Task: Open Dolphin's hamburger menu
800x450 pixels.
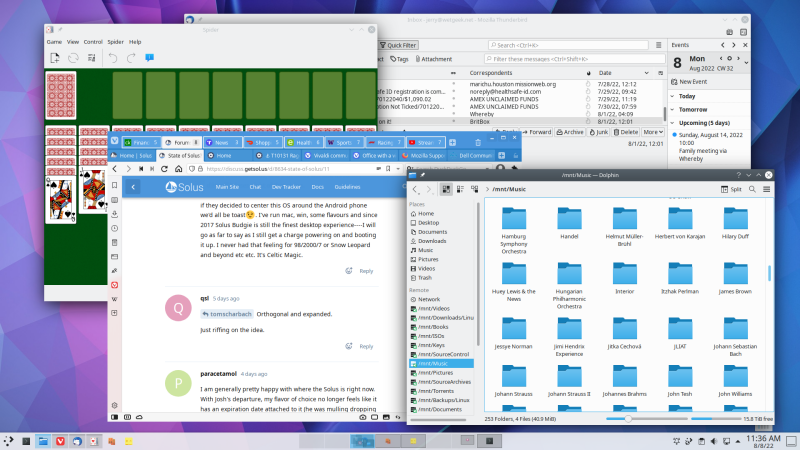Action: (x=768, y=188)
